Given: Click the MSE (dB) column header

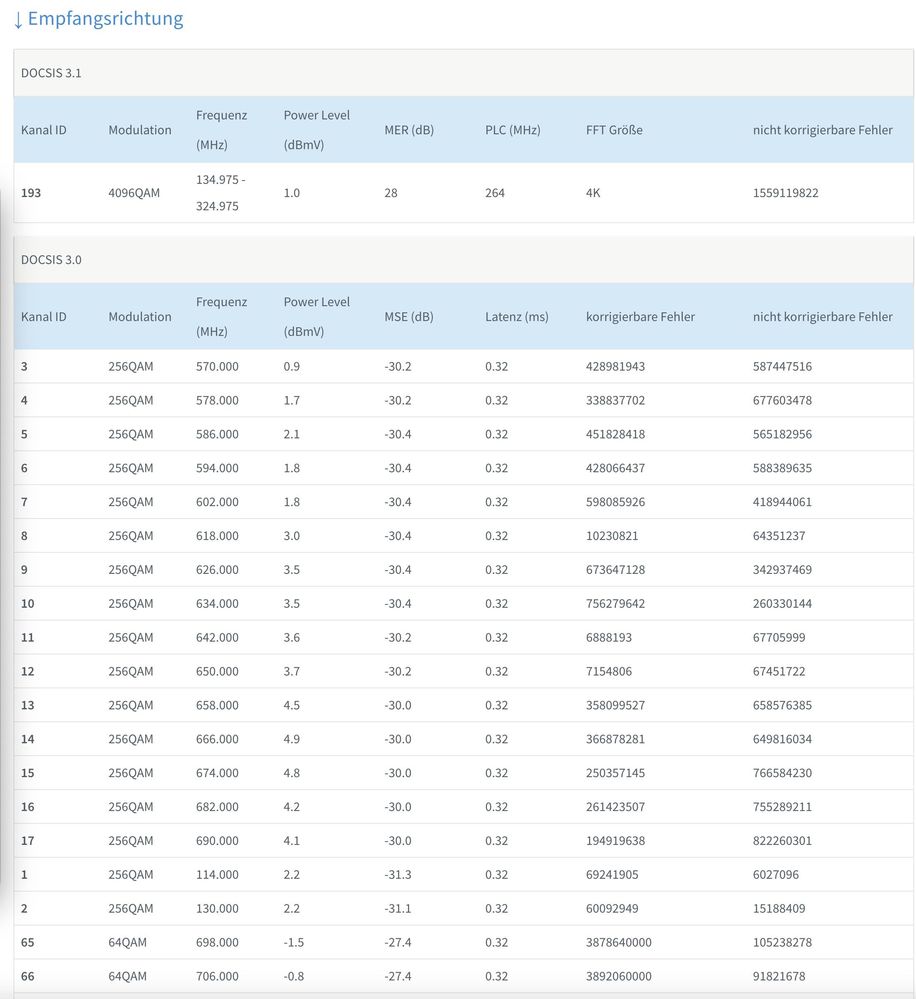Looking at the screenshot, I should [x=409, y=317].
